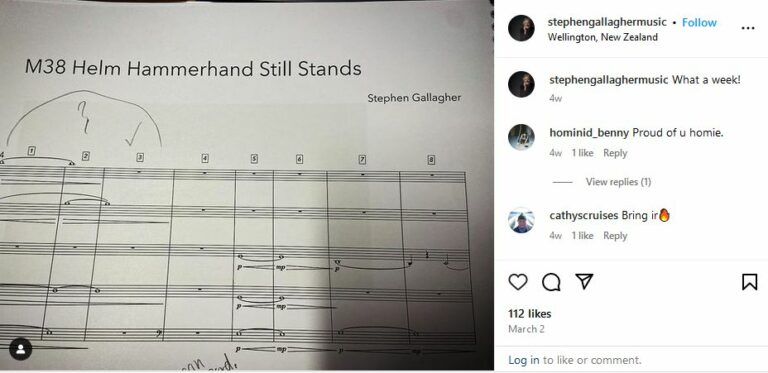Screen dimensions: 768x373
Task: Open Wellington, New Zealand location
Action: click(602, 37)
